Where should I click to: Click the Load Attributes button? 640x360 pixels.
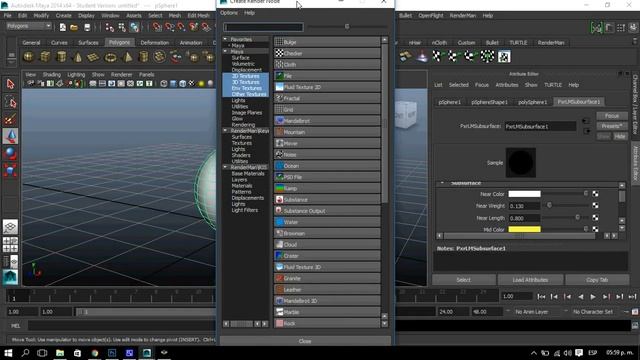coord(530,280)
